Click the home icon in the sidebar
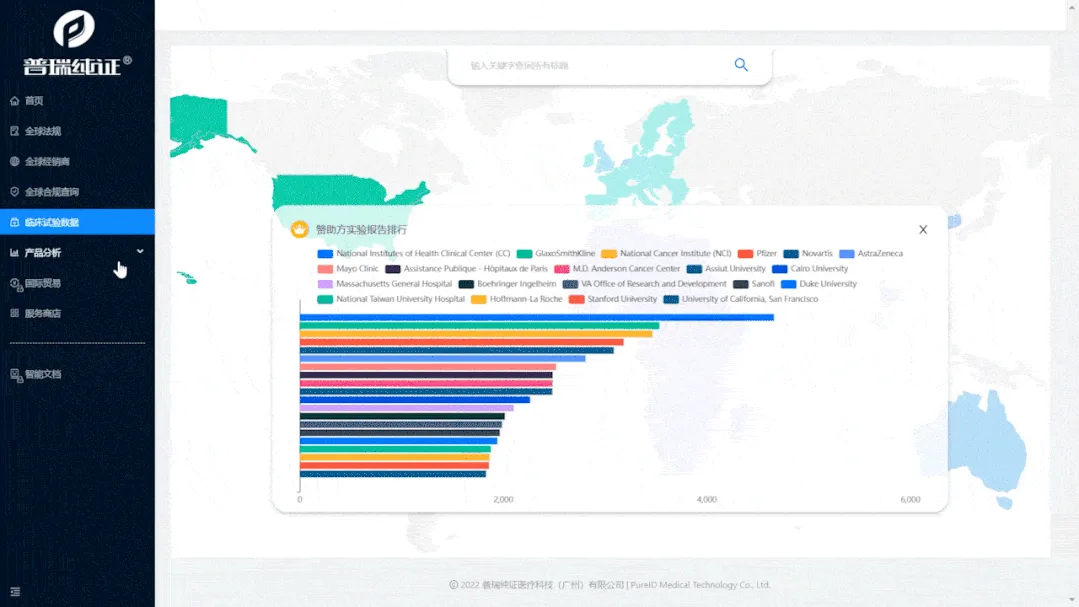The image size is (1079, 607). [14, 100]
